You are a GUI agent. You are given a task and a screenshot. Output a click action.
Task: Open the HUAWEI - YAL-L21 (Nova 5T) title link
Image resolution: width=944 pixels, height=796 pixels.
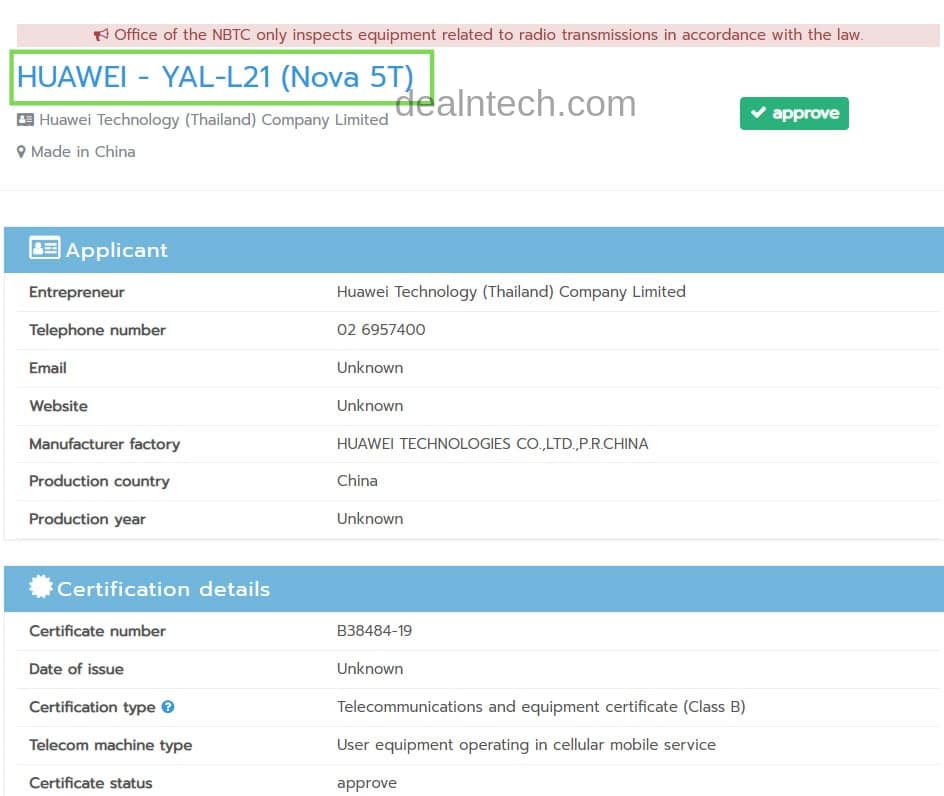tap(215, 77)
